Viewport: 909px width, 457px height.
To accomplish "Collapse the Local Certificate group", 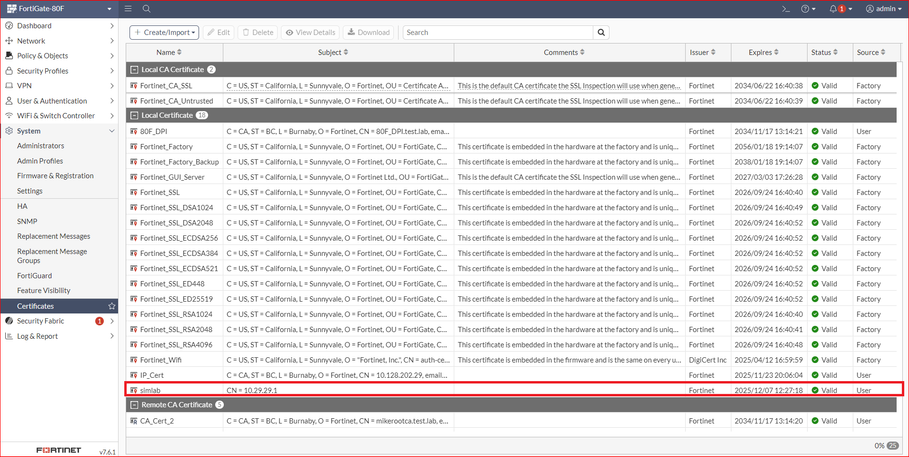I will pyautogui.click(x=134, y=115).
